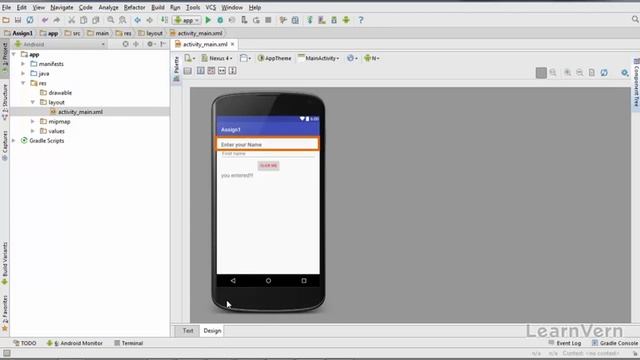The width and height of the screenshot is (640, 360).
Task: Zoom in on the design preview
Action: [x=567, y=73]
